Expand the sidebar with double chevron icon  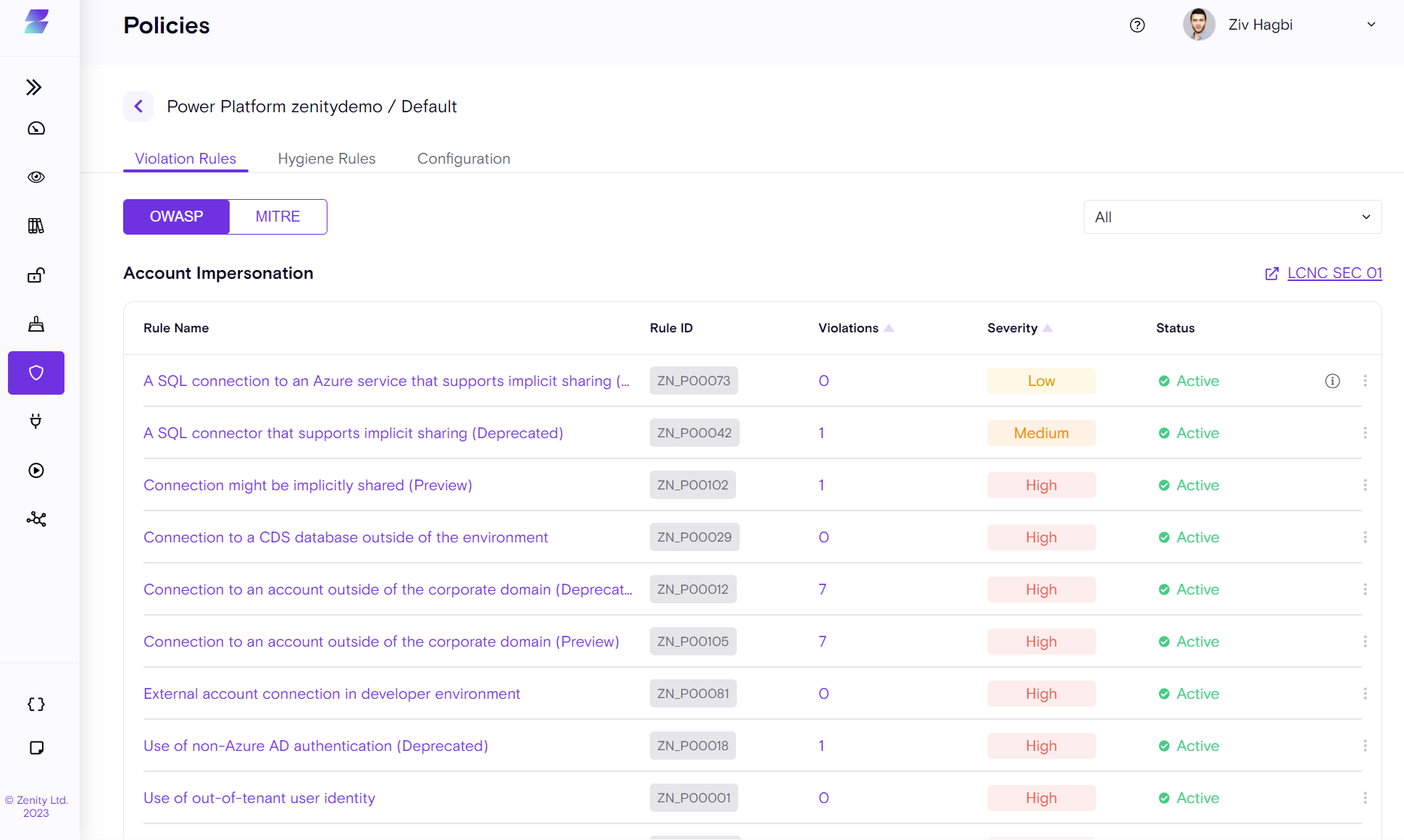(34, 88)
